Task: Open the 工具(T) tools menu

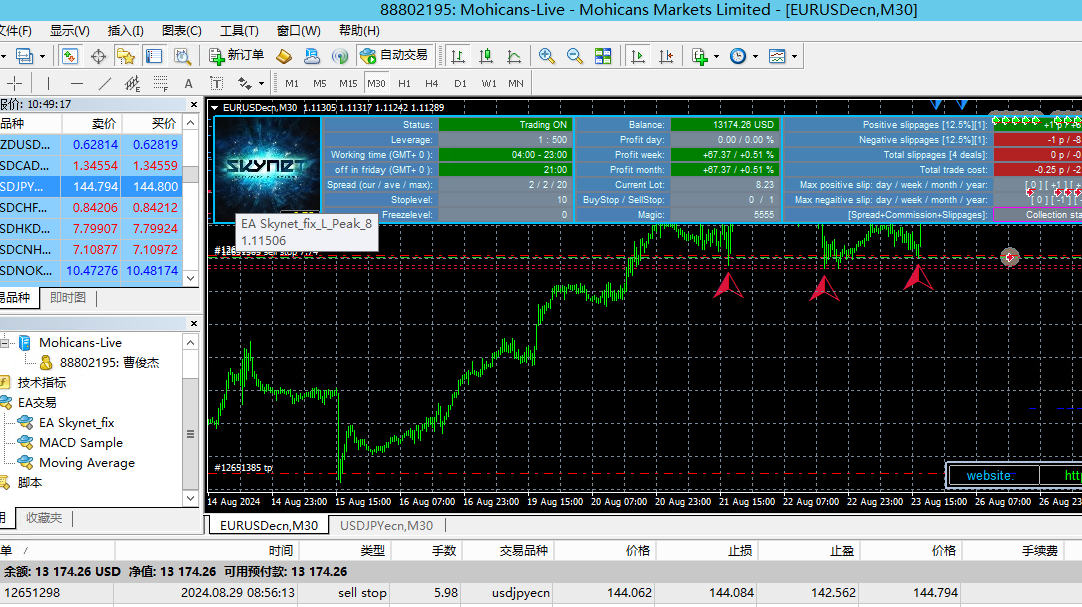Action: coord(239,30)
